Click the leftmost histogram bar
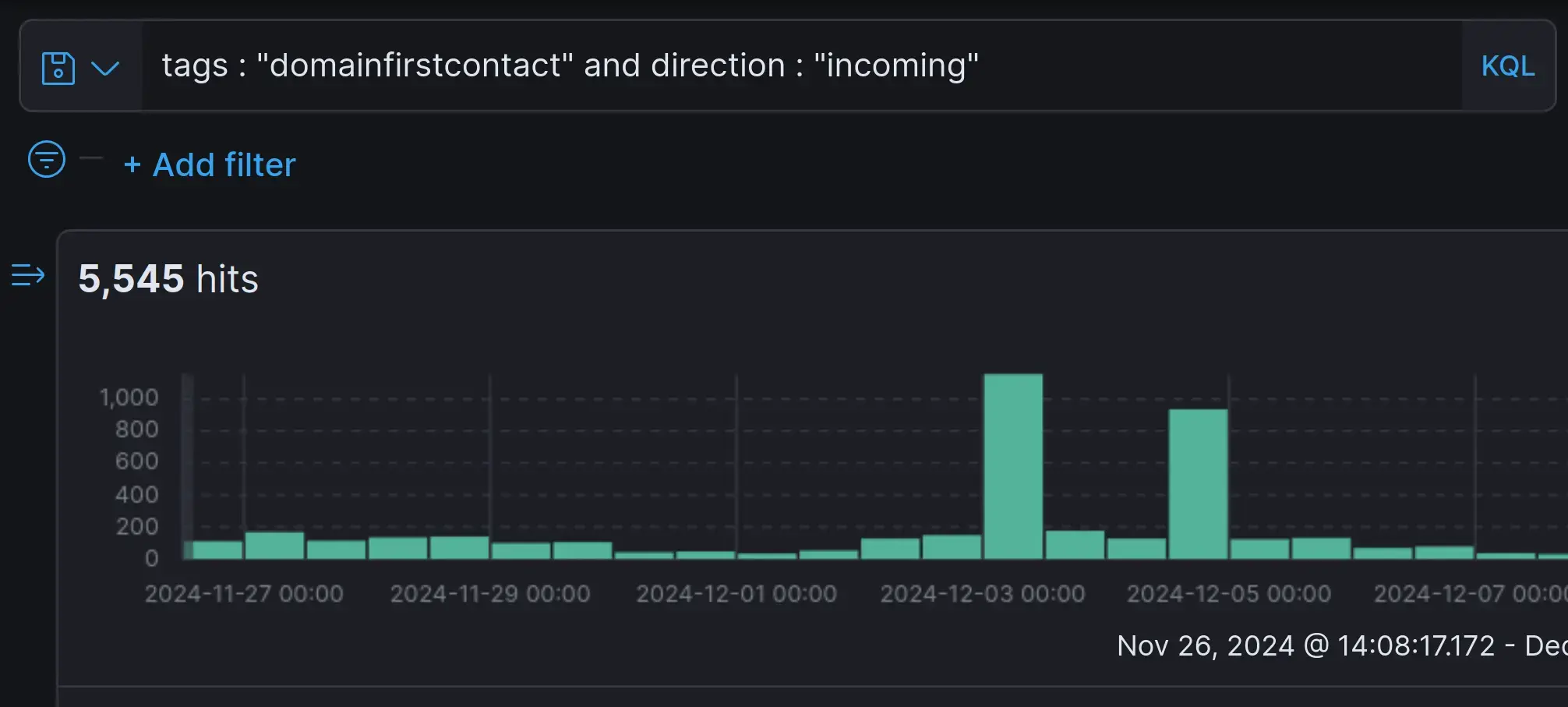 pos(214,550)
